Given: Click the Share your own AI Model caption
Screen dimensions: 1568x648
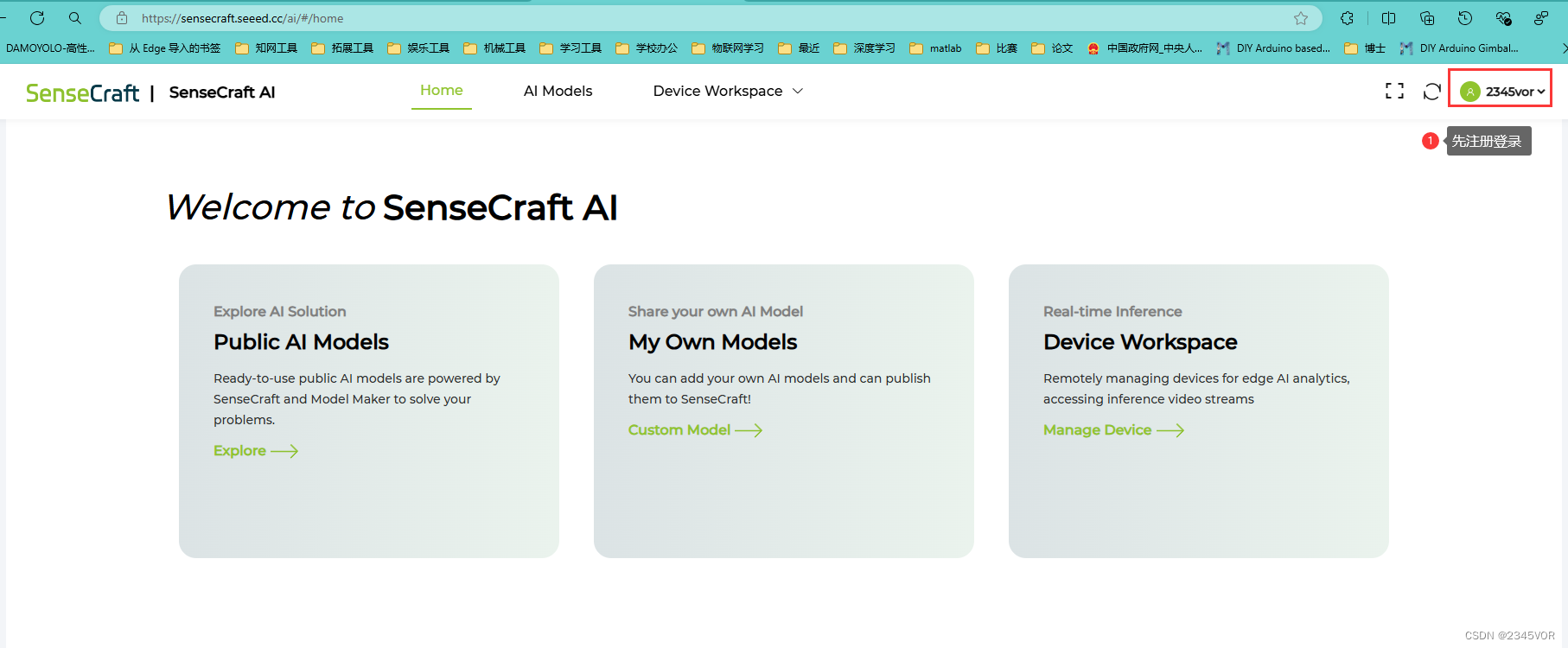Looking at the screenshot, I should [716, 312].
